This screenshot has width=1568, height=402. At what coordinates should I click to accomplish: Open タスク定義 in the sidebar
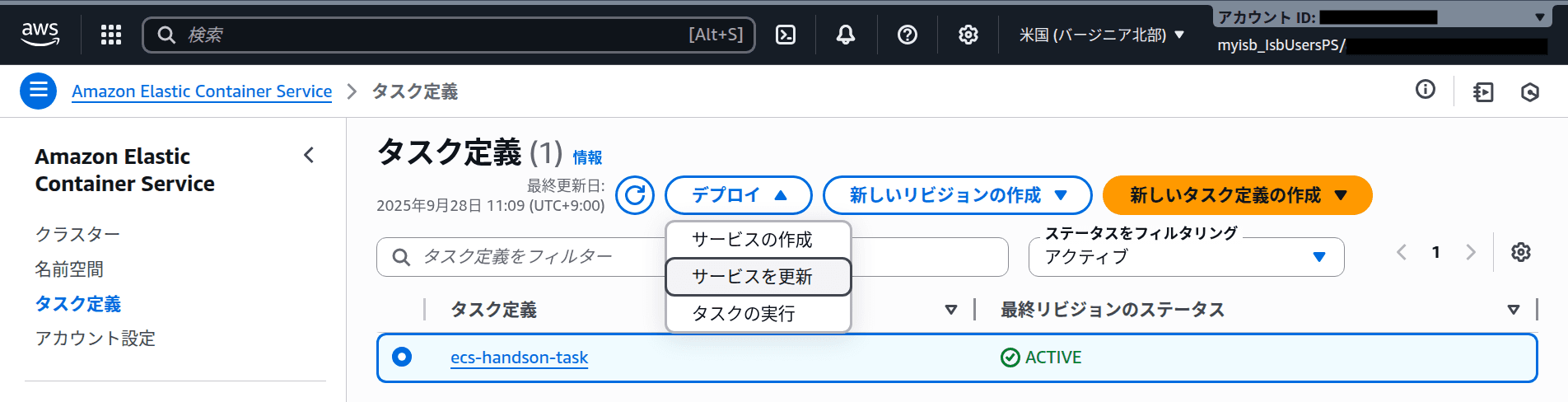[x=78, y=304]
